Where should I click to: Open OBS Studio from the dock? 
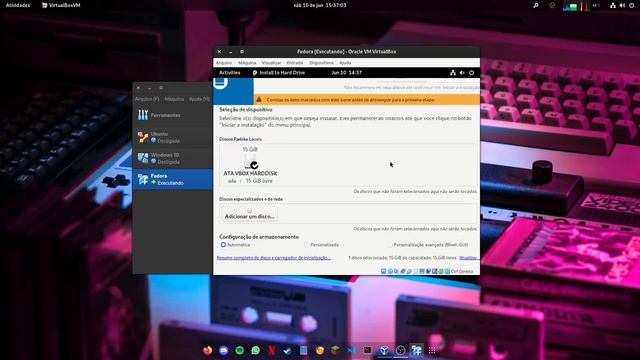pos(400,350)
